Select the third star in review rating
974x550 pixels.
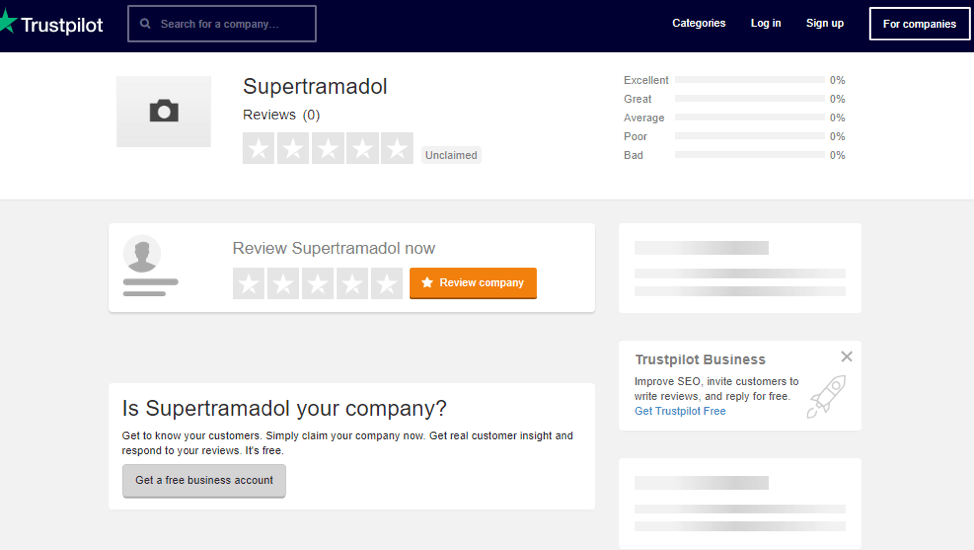click(x=318, y=284)
